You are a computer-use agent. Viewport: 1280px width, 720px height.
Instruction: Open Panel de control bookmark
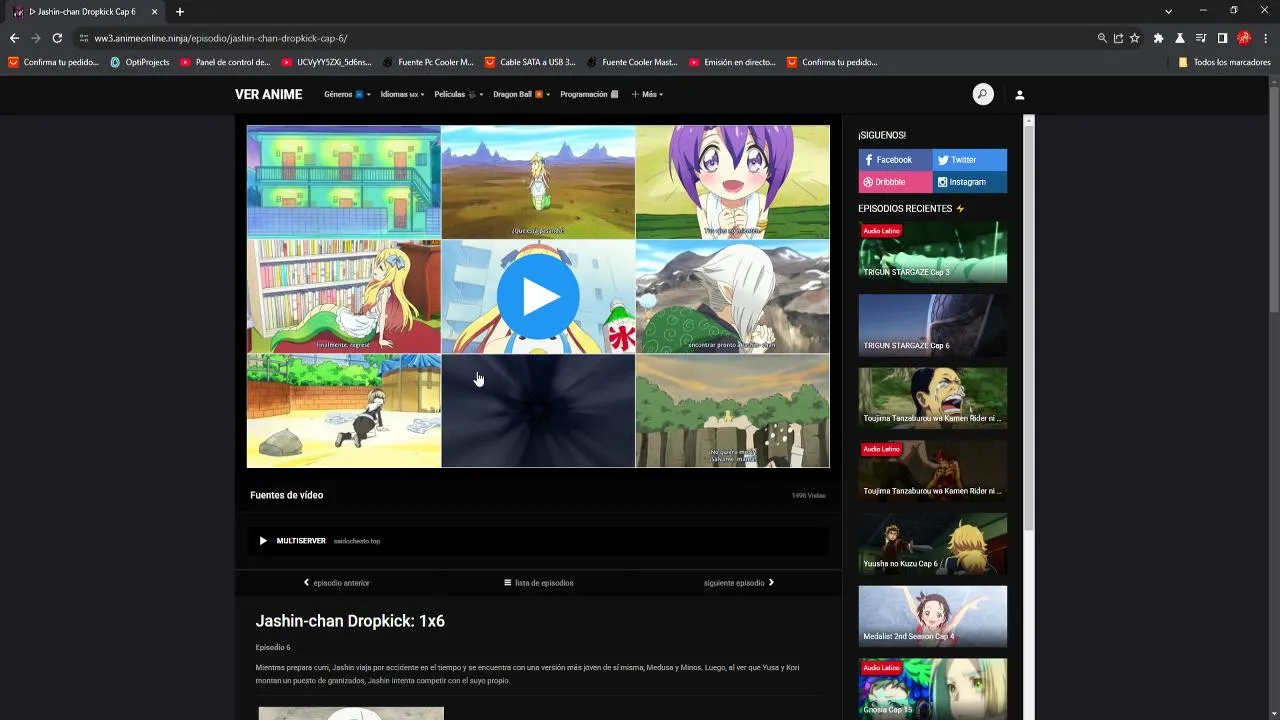[x=225, y=62]
